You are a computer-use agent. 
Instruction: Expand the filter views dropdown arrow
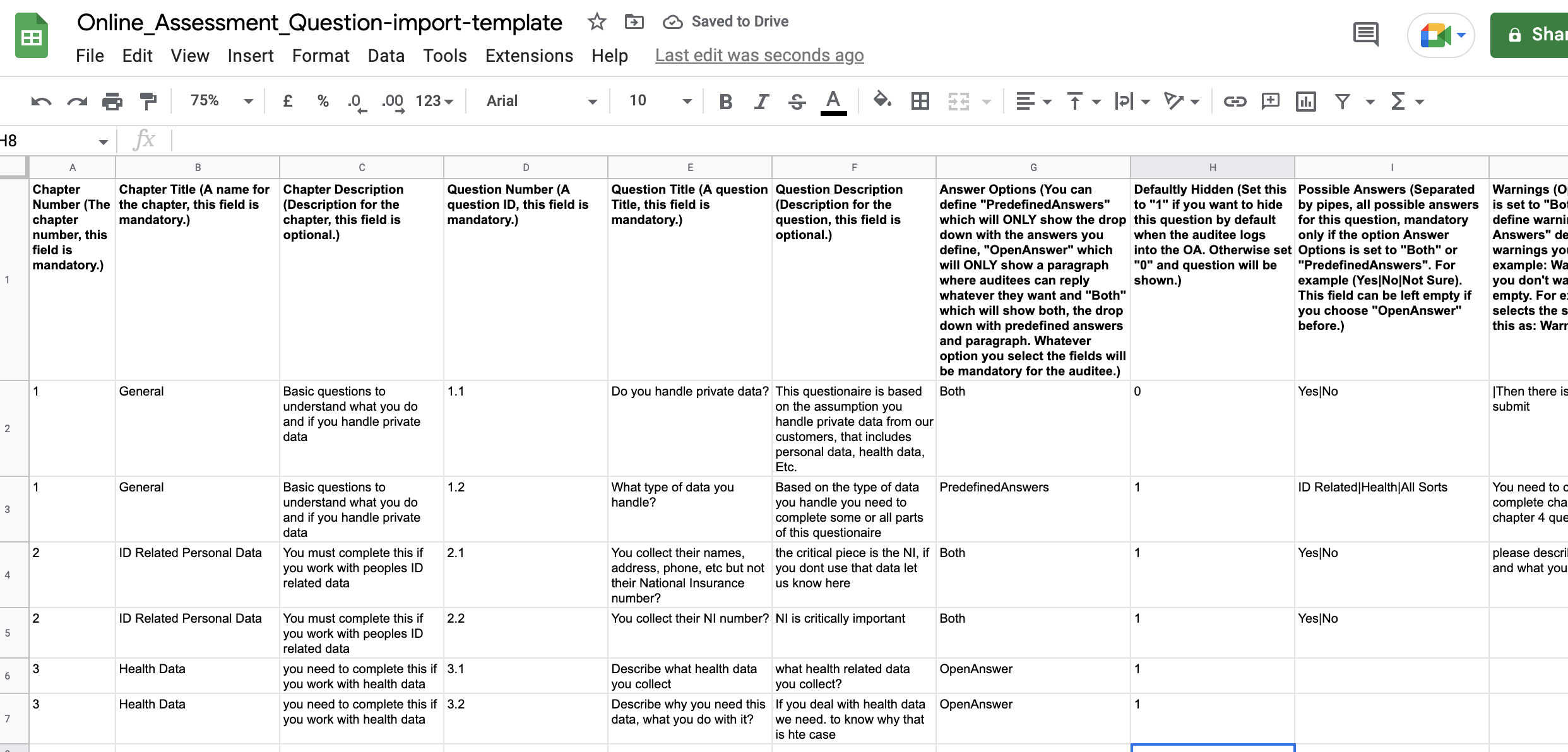point(1370,102)
